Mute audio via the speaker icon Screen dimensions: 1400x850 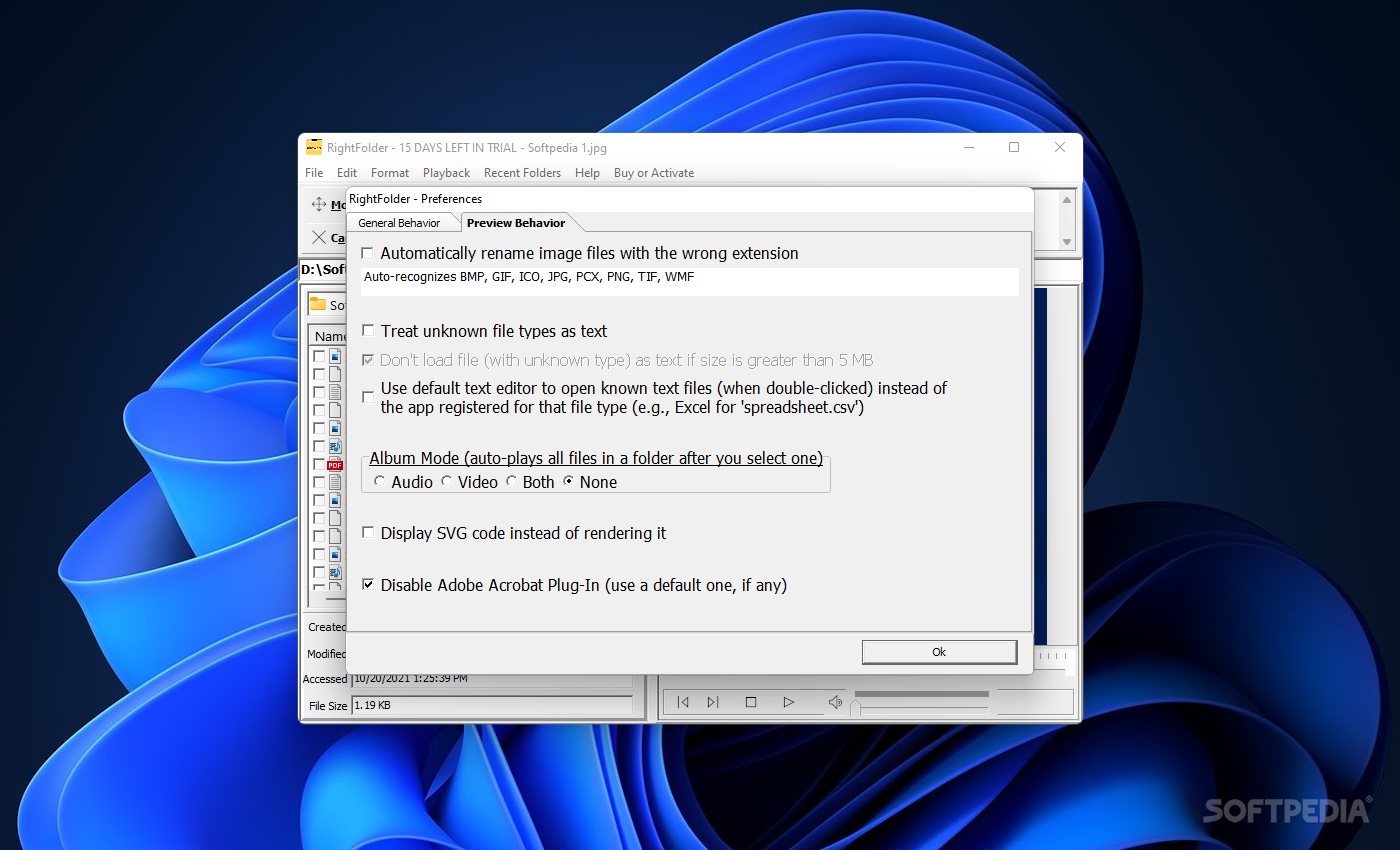[835, 702]
